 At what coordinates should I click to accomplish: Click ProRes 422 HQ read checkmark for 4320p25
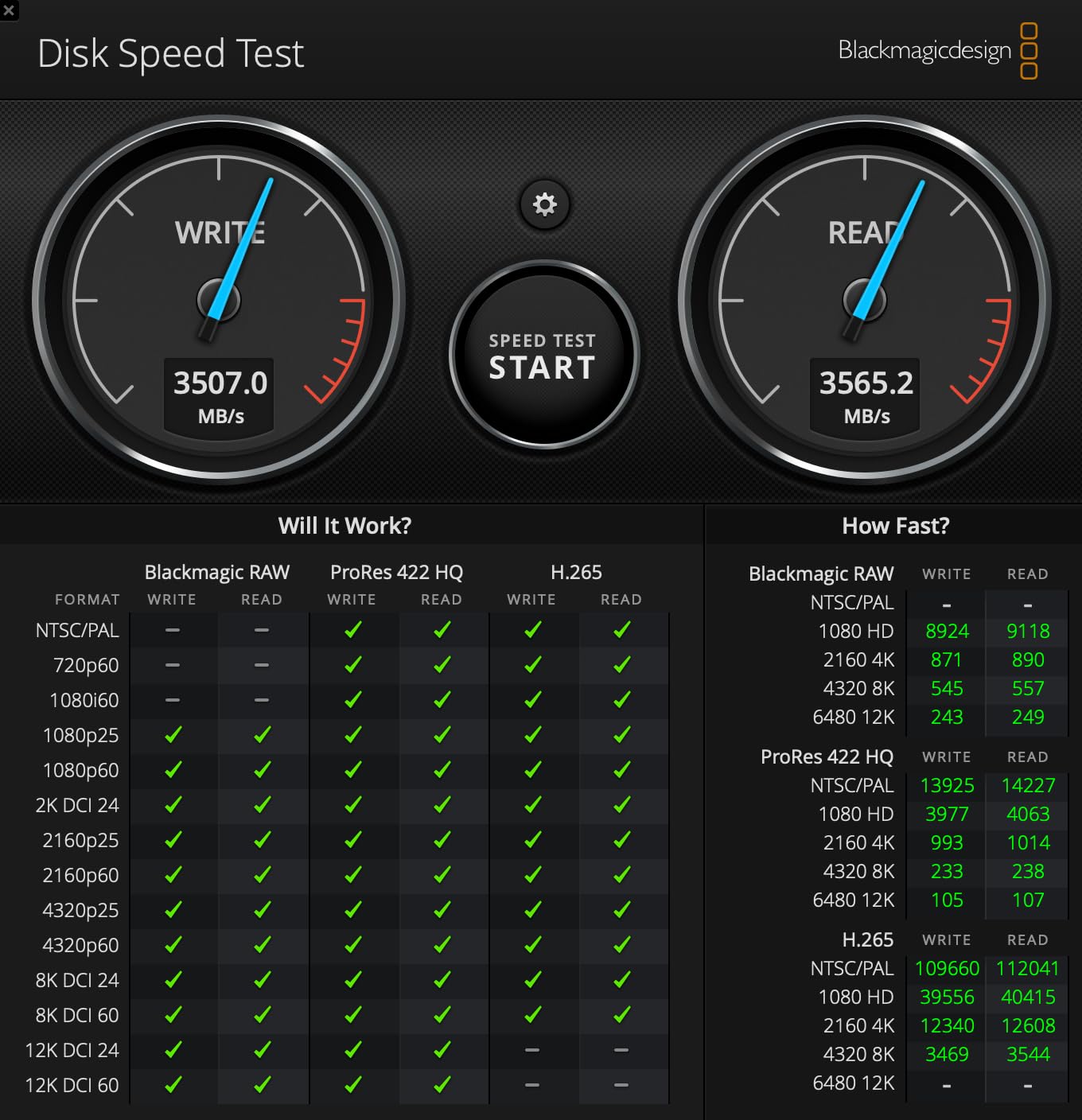[442, 909]
